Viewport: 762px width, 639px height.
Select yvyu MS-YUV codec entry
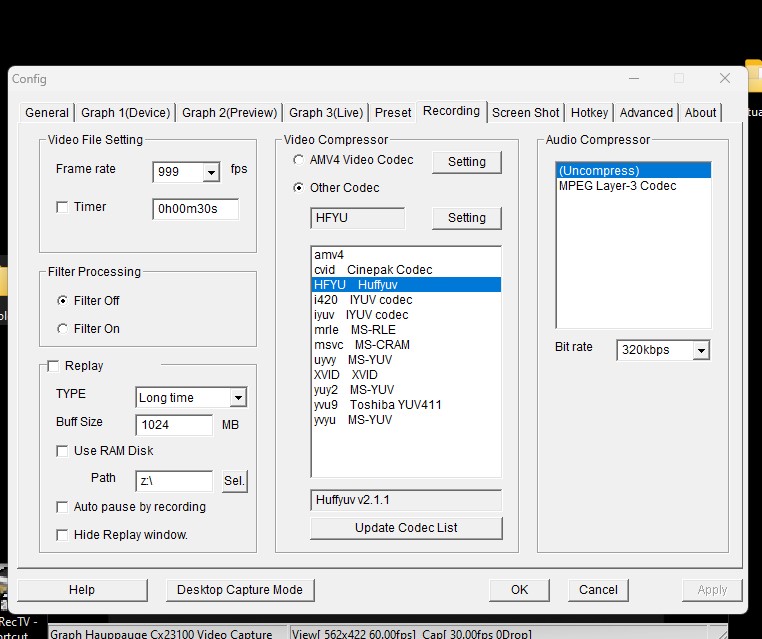coord(406,420)
